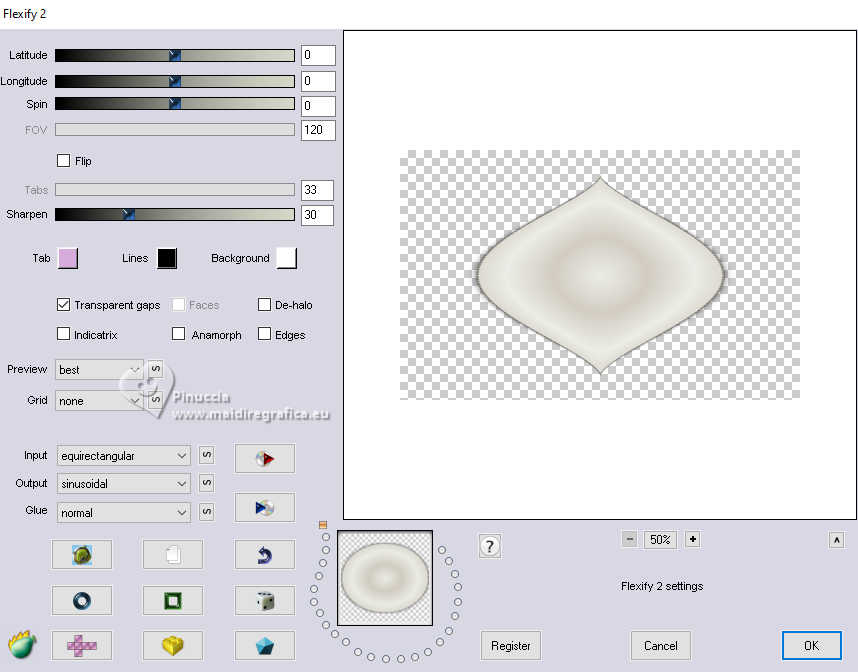Click the dice randomize button

tap(265, 600)
